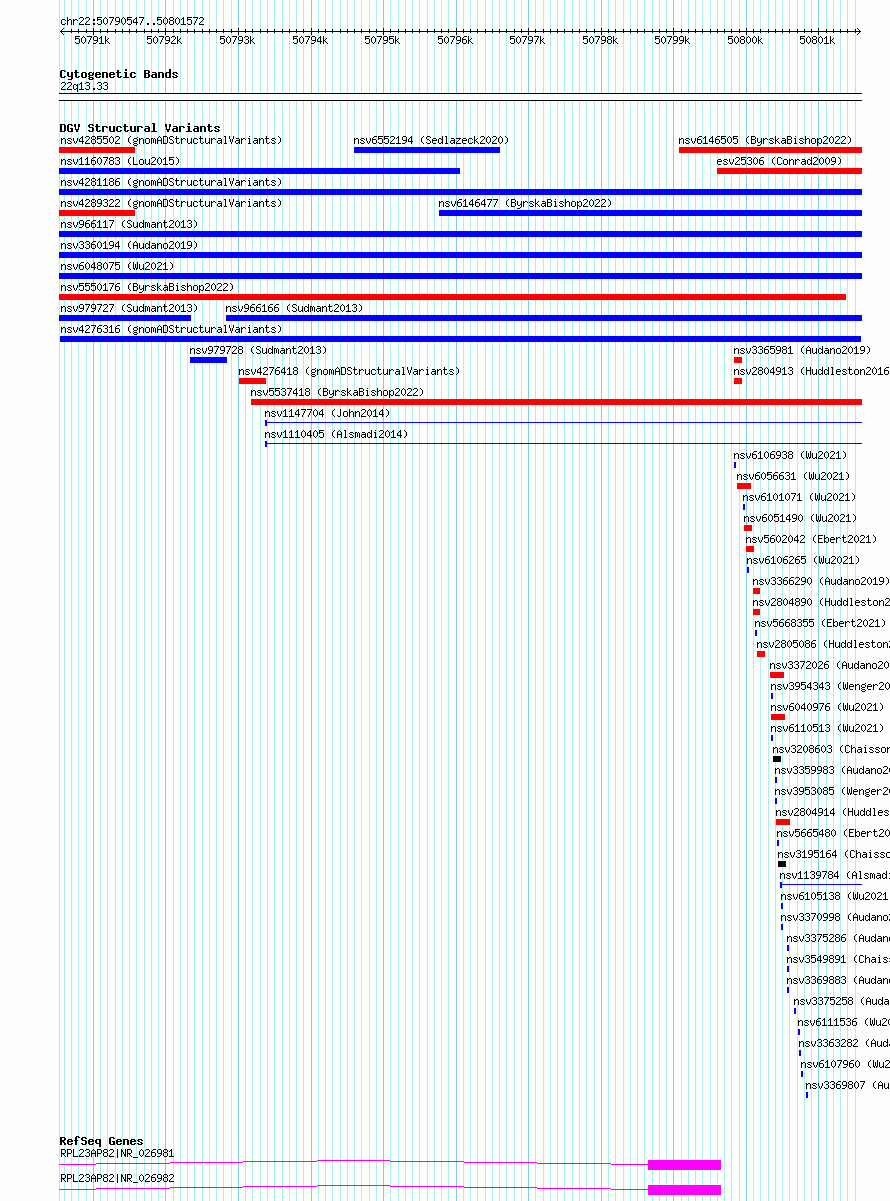Open variant nsv3549891 Chaisson entry

tap(838, 959)
